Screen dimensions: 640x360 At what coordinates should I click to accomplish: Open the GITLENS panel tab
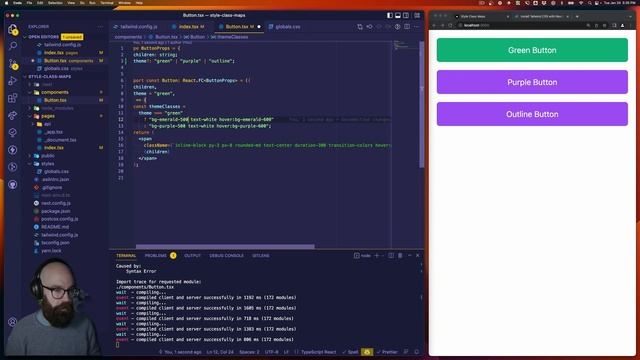(260, 256)
